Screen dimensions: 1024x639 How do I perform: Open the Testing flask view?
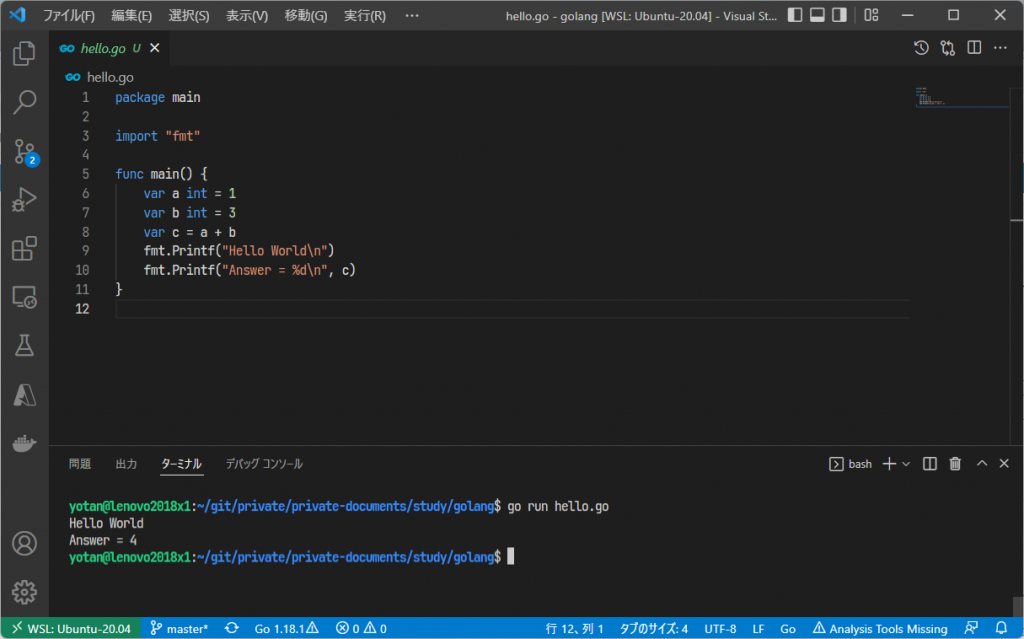pos(24,346)
